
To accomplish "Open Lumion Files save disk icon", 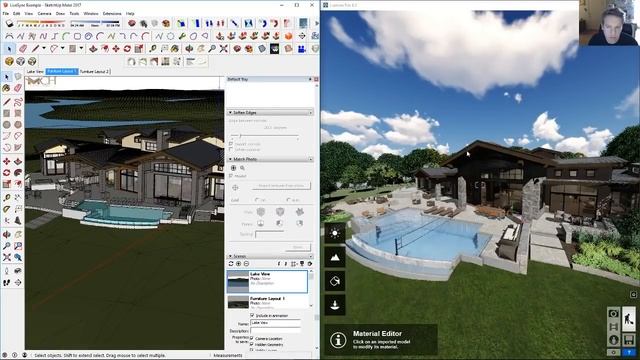I will coord(629,340).
